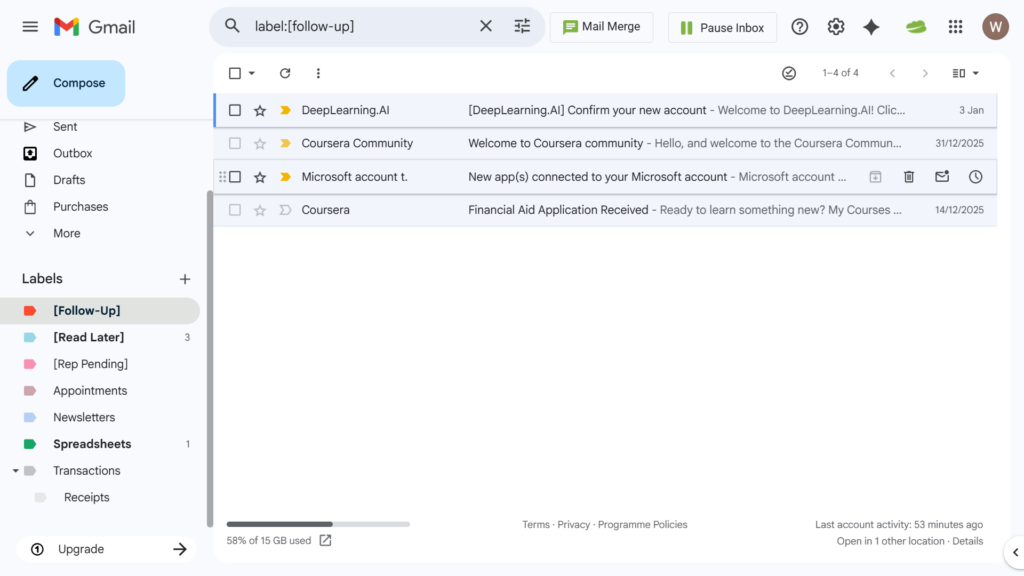Image resolution: width=1024 pixels, height=576 pixels.
Task: Compose a new email
Action: pos(66,83)
